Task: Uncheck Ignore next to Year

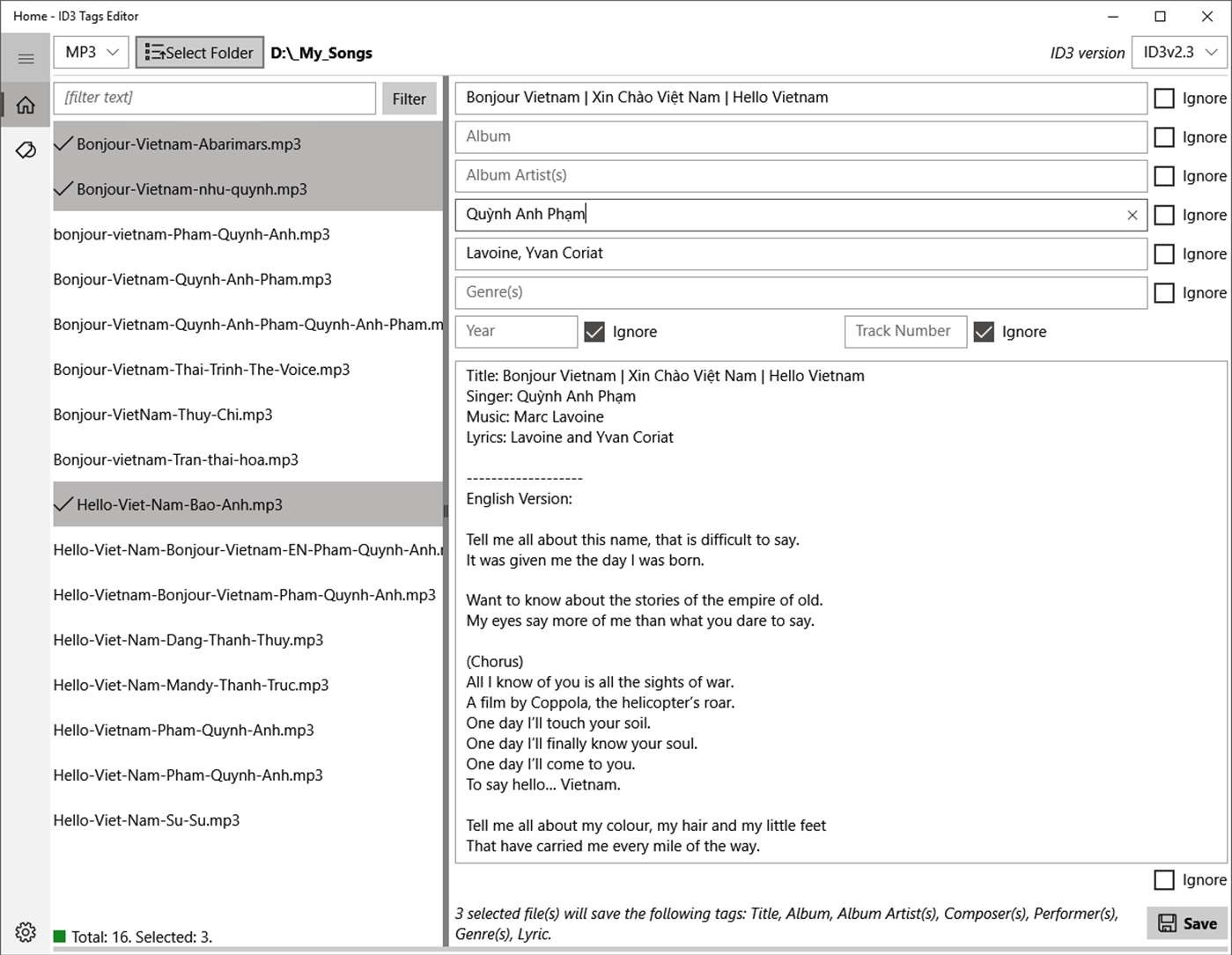Action: pos(594,331)
